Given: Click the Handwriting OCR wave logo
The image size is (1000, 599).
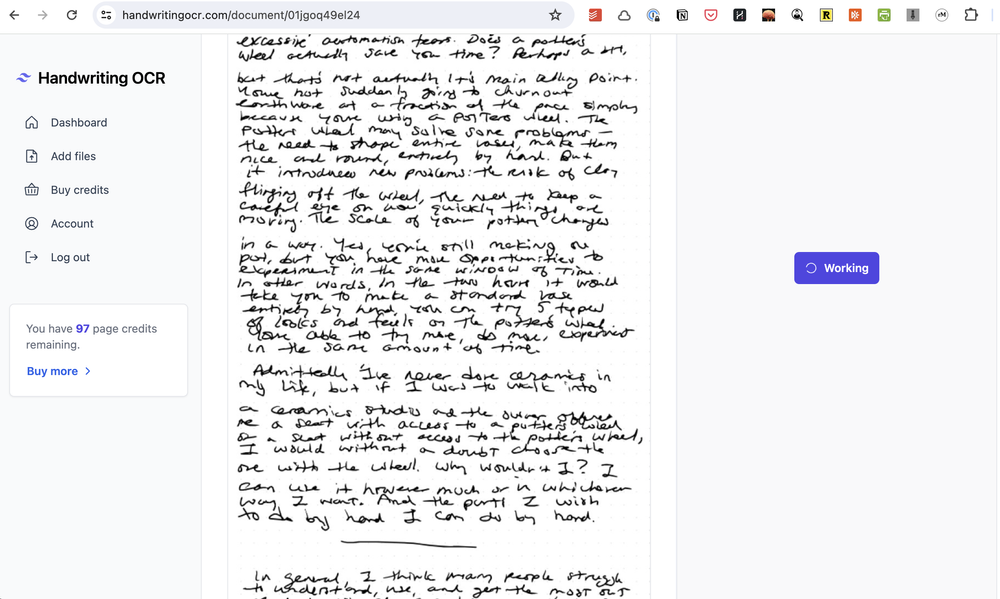Looking at the screenshot, I should 22,77.
